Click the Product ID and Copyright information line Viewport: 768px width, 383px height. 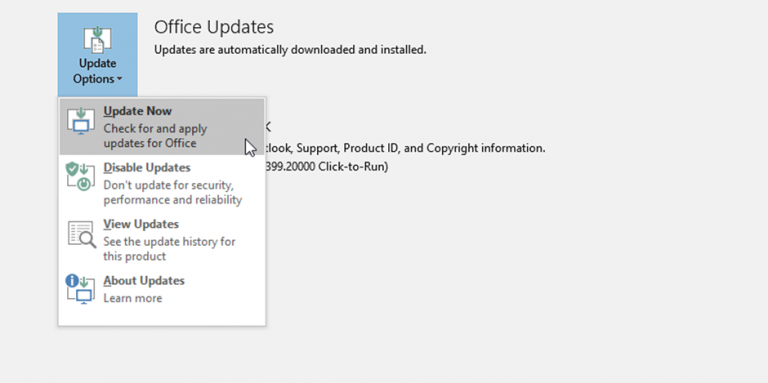coord(406,148)
